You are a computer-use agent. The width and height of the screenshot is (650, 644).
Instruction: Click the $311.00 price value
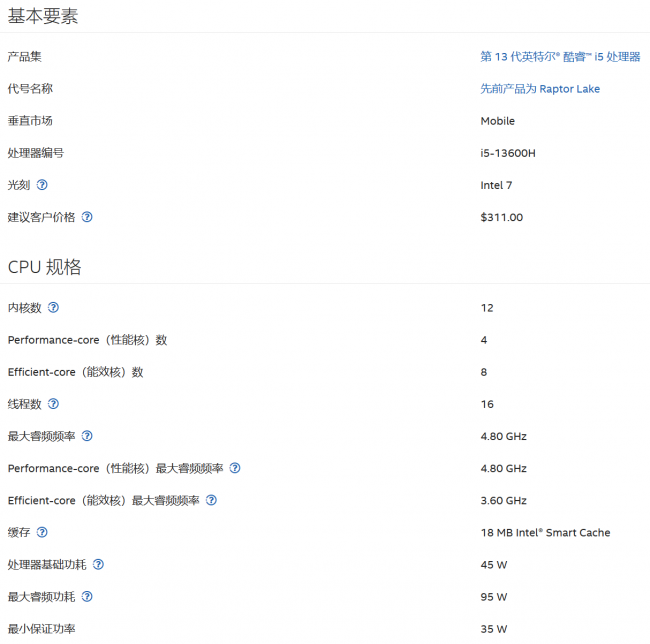coord(502,217)
